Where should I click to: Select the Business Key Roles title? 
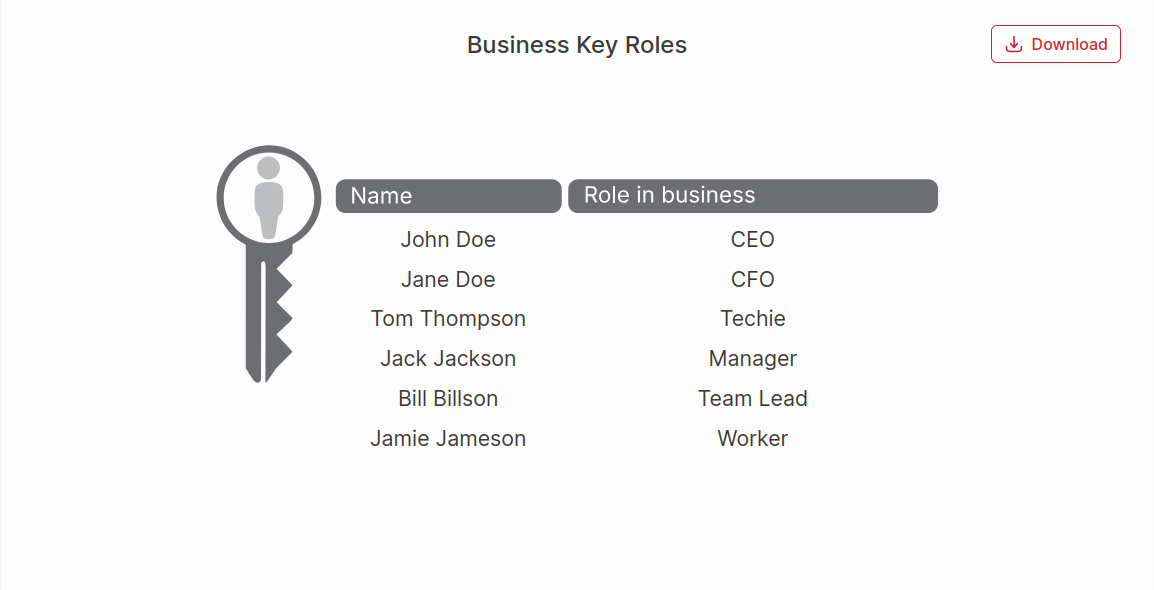(576, 45)
